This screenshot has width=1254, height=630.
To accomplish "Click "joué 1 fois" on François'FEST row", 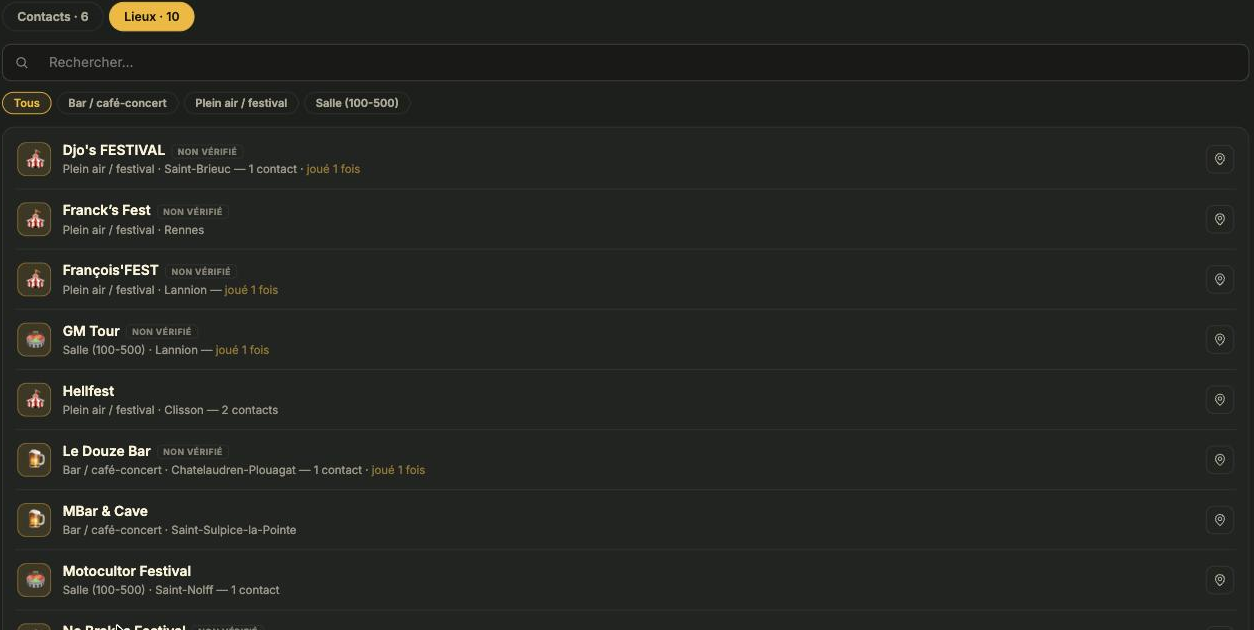I will point(251,290).
